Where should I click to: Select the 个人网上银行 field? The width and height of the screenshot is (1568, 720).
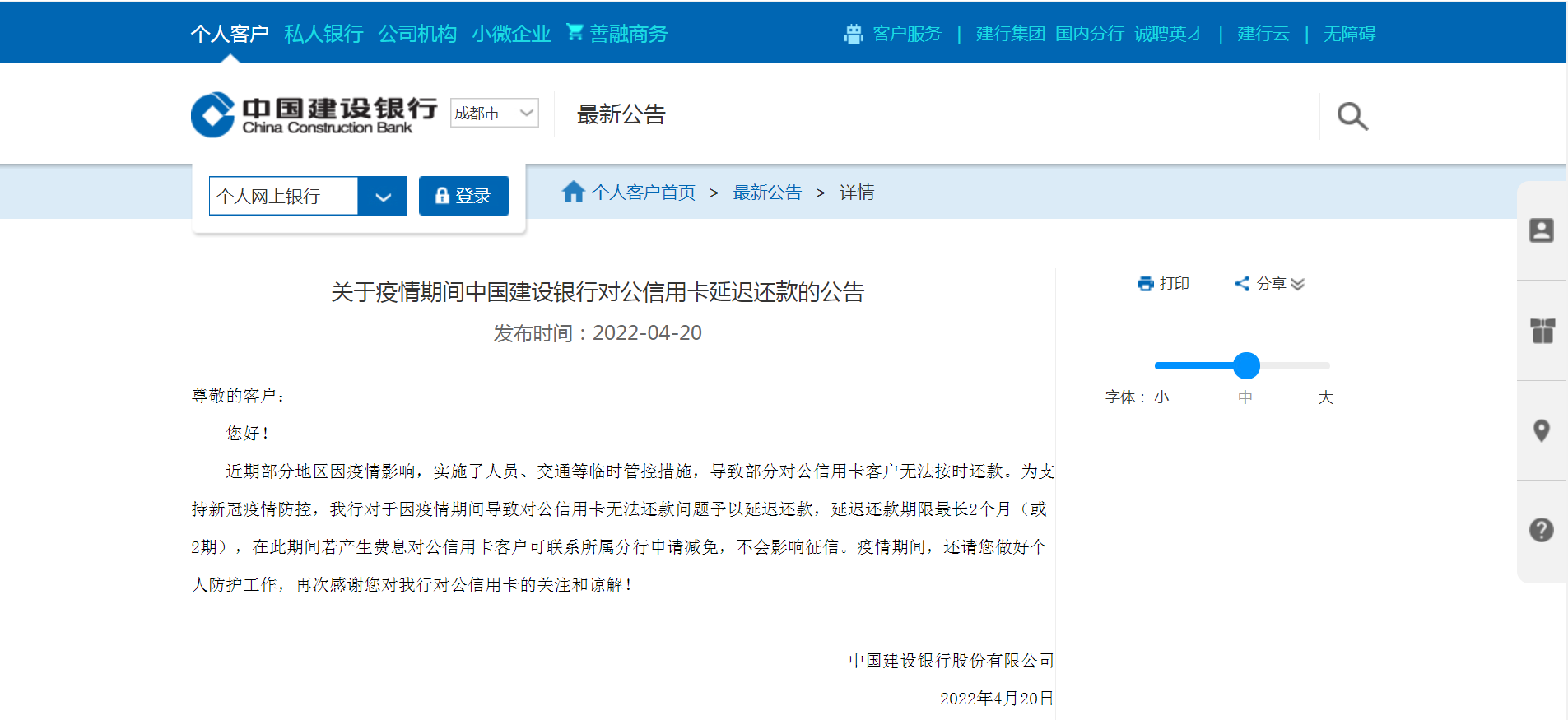click(x=283, y=196)
